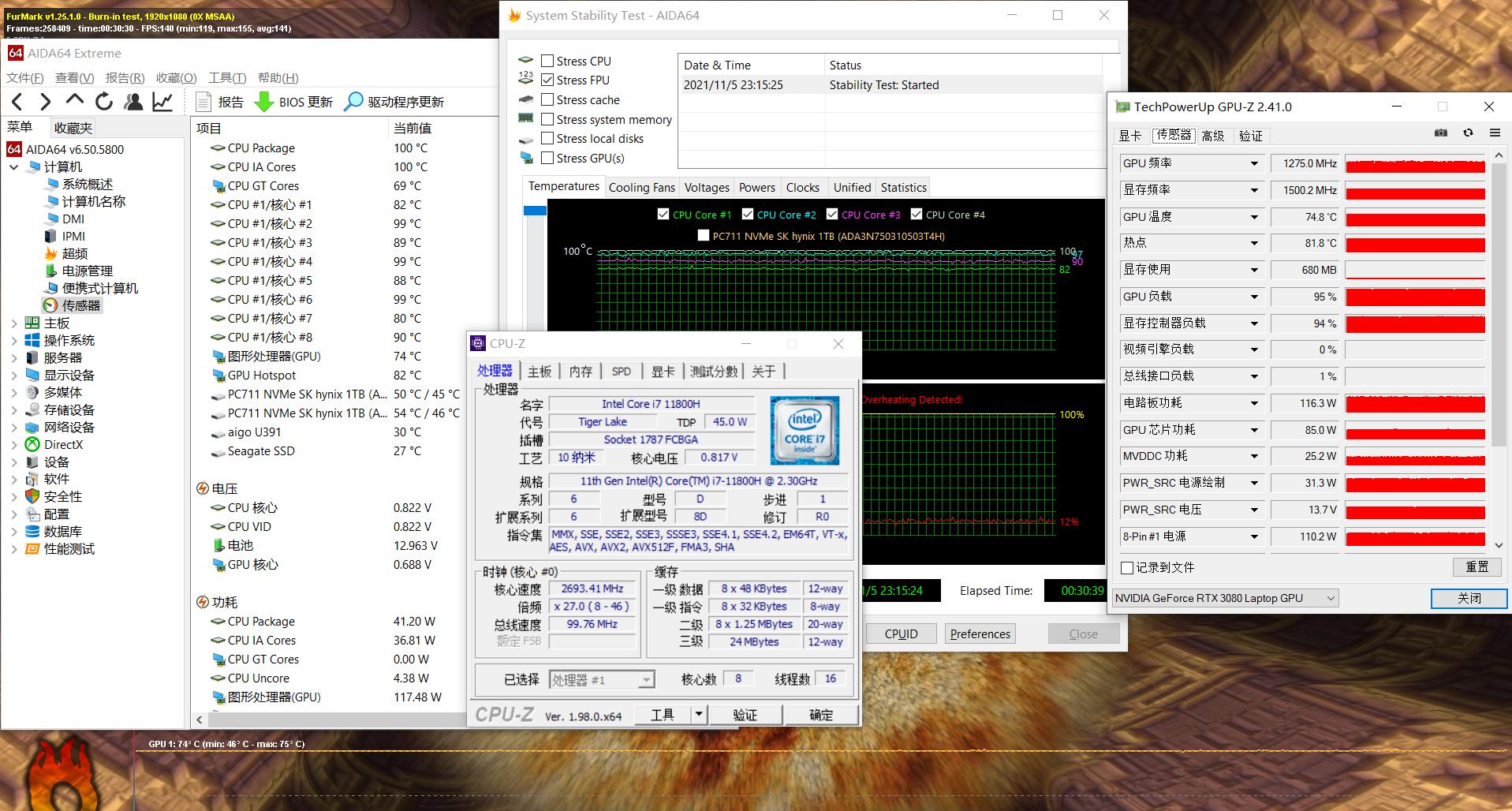This screenshot has height=811, width=1512.
Task: Open the AIDA64 graph chart icon
Action: pyautogui.click(x=163, y=102)
